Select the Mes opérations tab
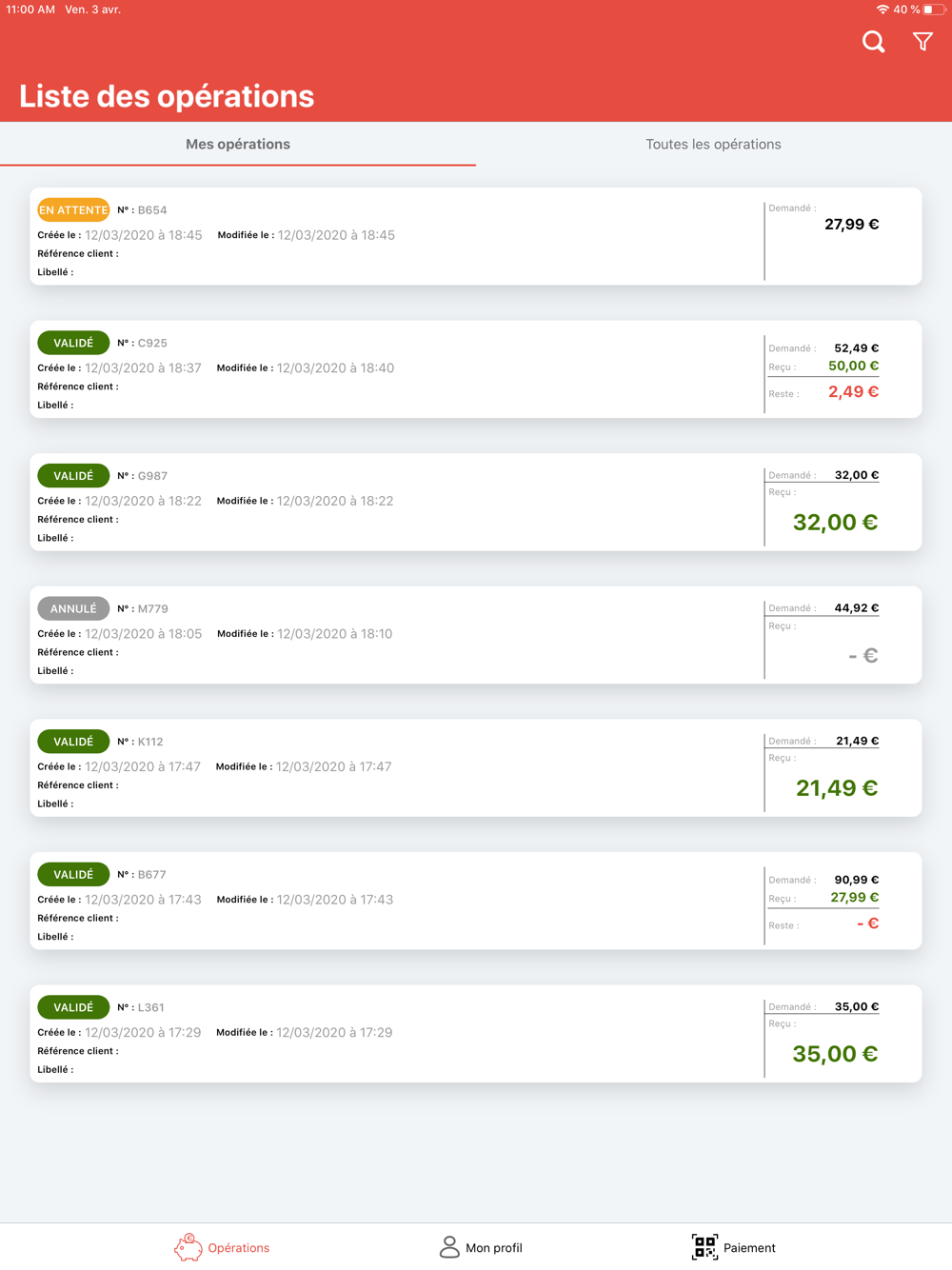The image size is (952, 1270). coord(238,145)
